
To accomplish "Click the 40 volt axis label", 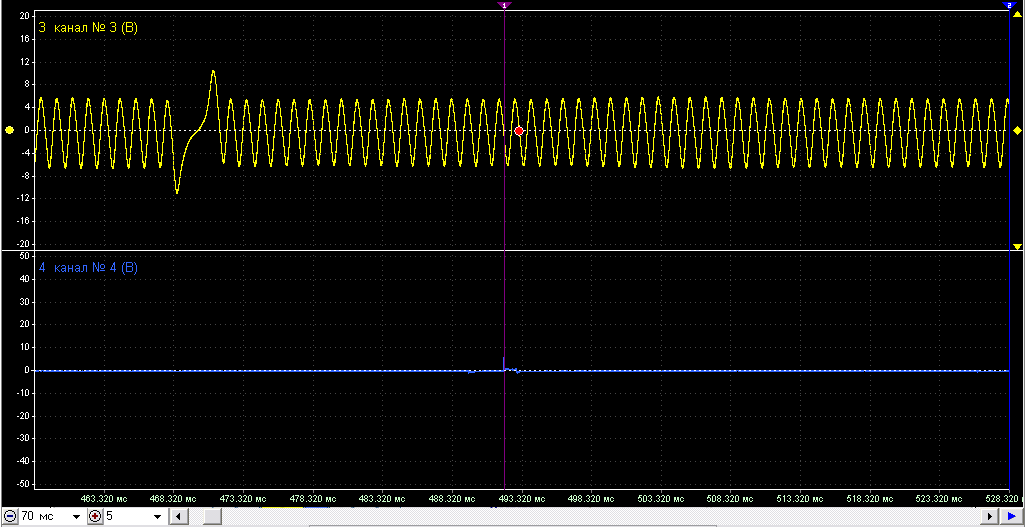I will click(x=24, y=279).
